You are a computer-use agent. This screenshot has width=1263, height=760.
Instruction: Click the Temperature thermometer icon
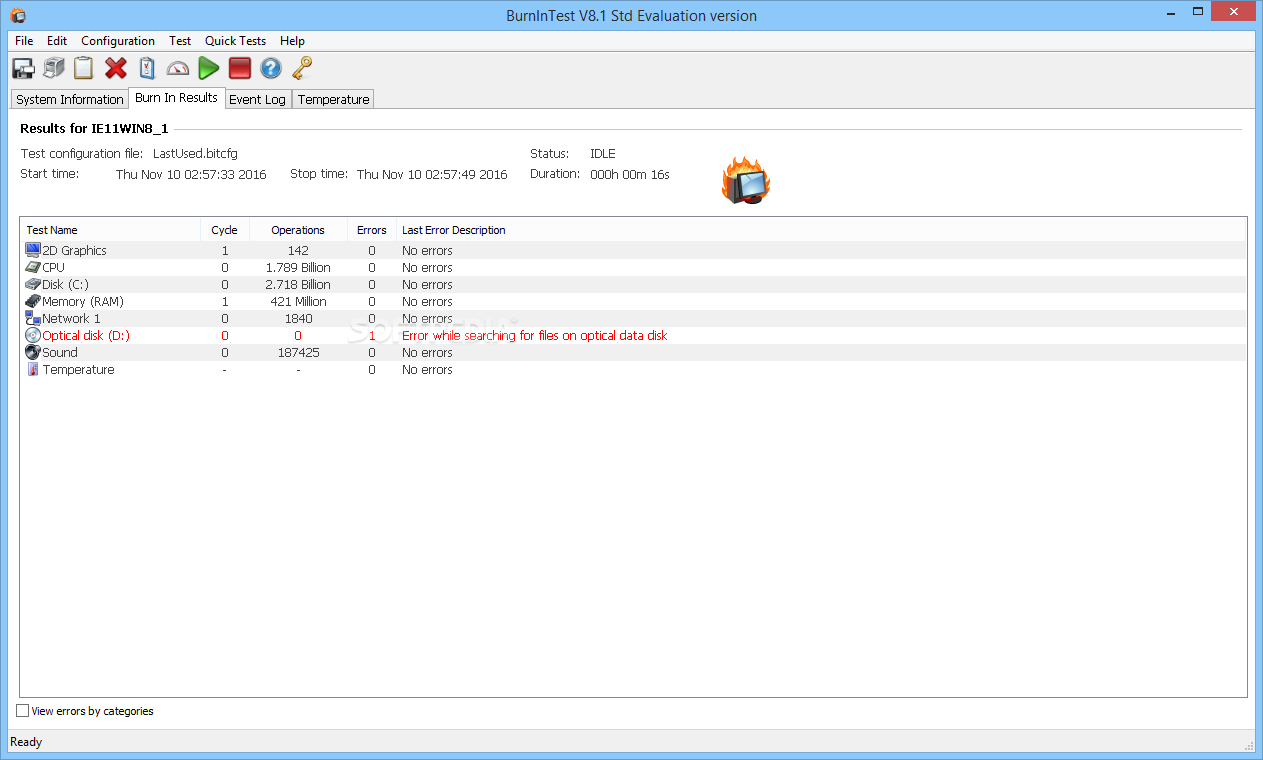[x=33, y=369]
